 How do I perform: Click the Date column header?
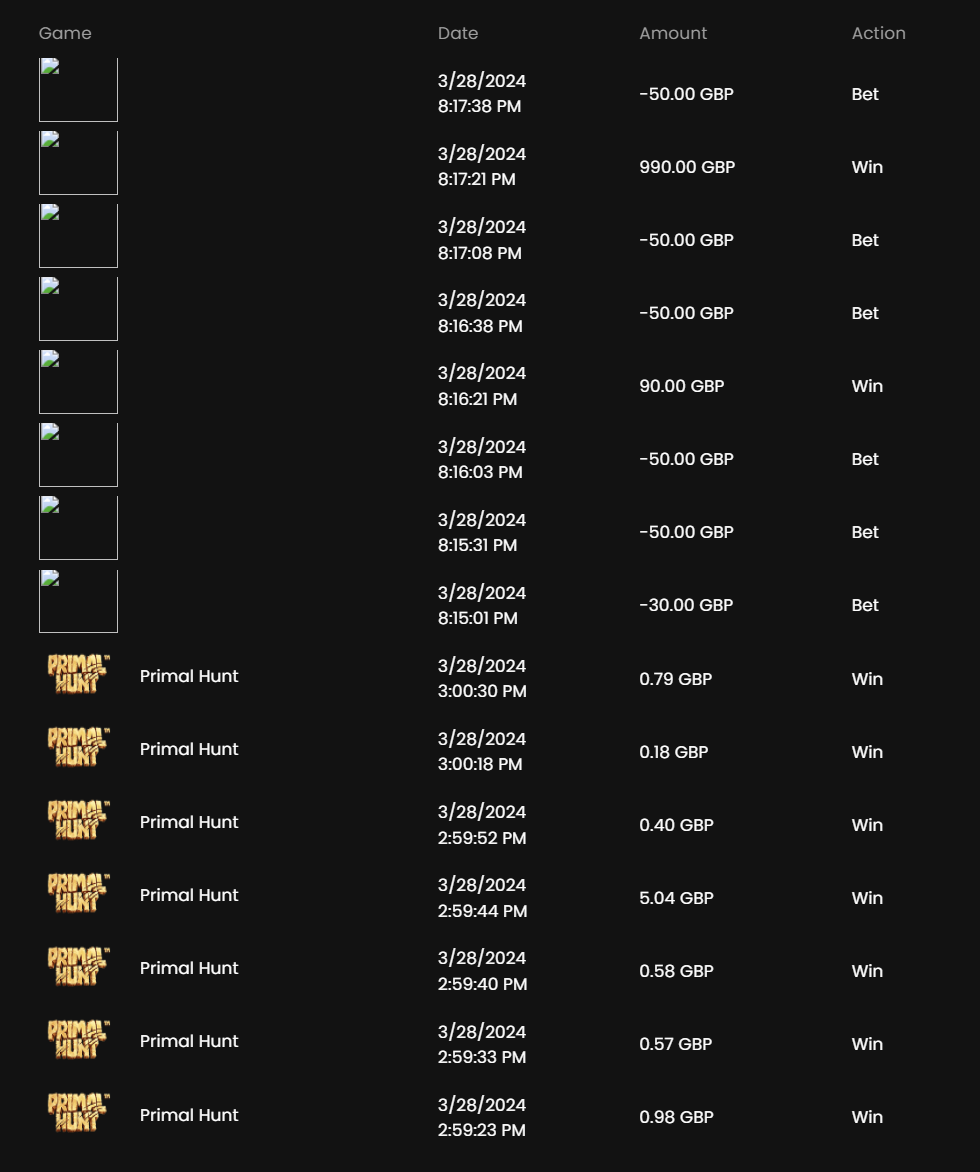coord(458,33)
